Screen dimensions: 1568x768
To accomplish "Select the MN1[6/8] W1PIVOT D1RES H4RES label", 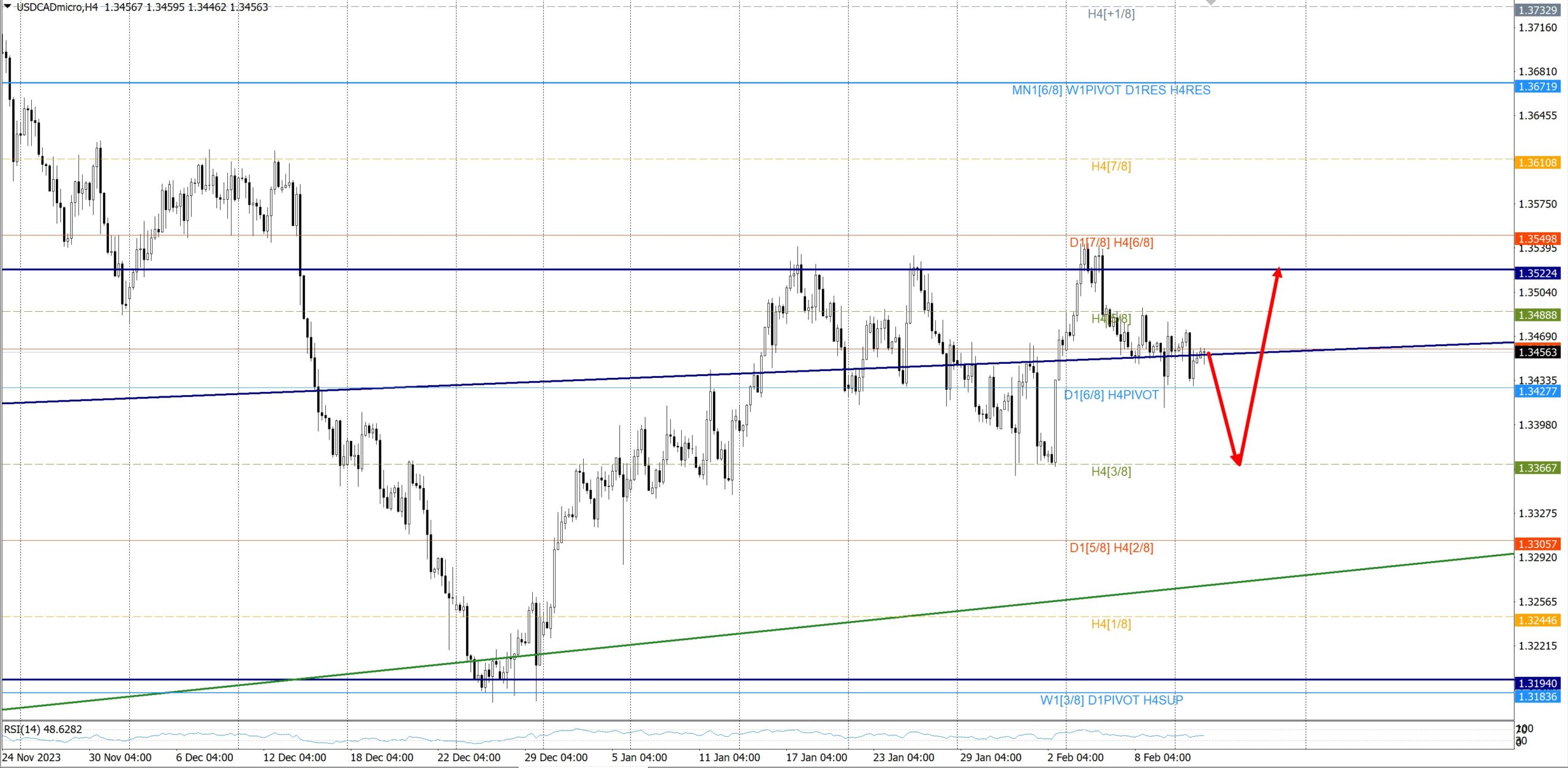I will [1110, 90].
